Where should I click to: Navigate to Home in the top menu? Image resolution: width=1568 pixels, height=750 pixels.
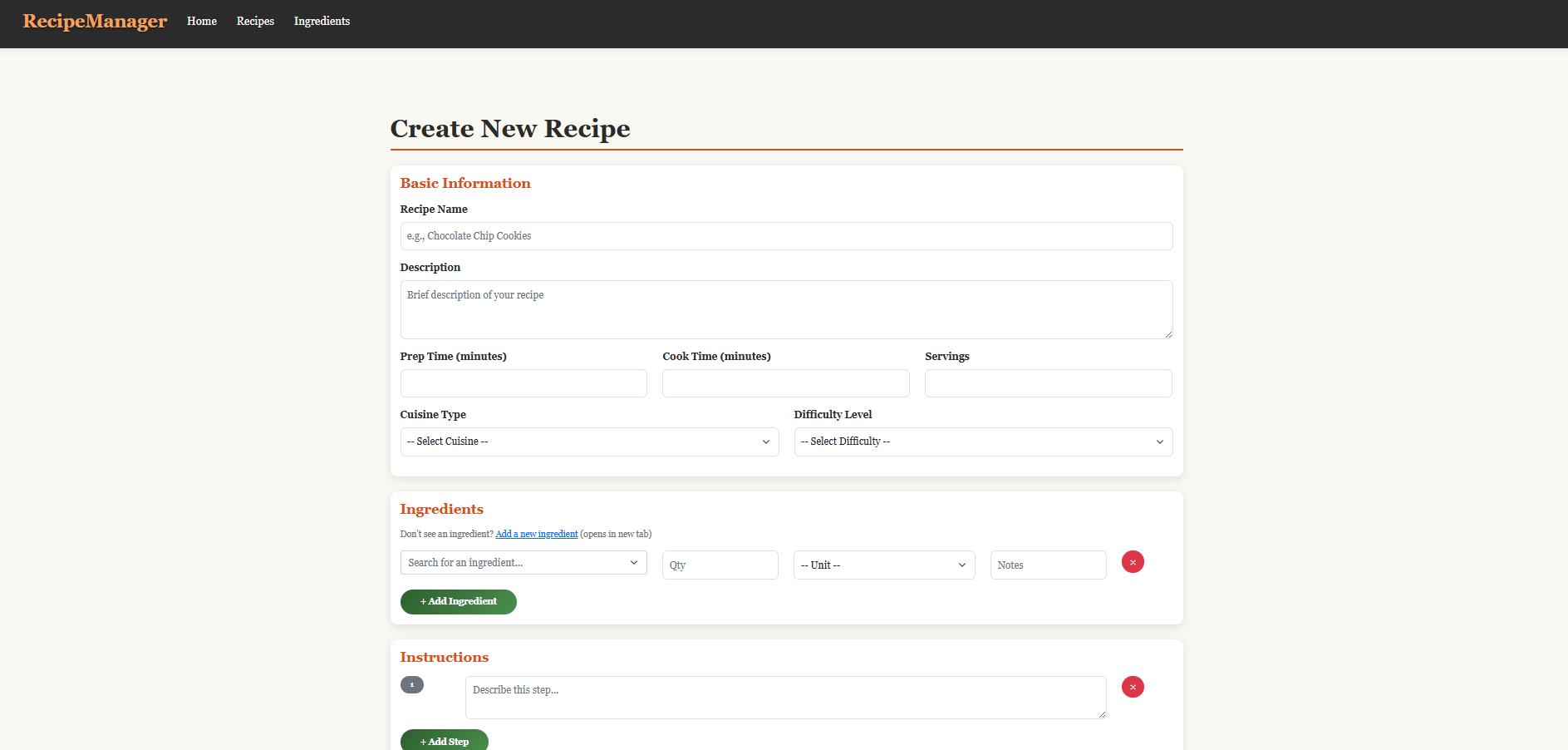pos(201,22)
